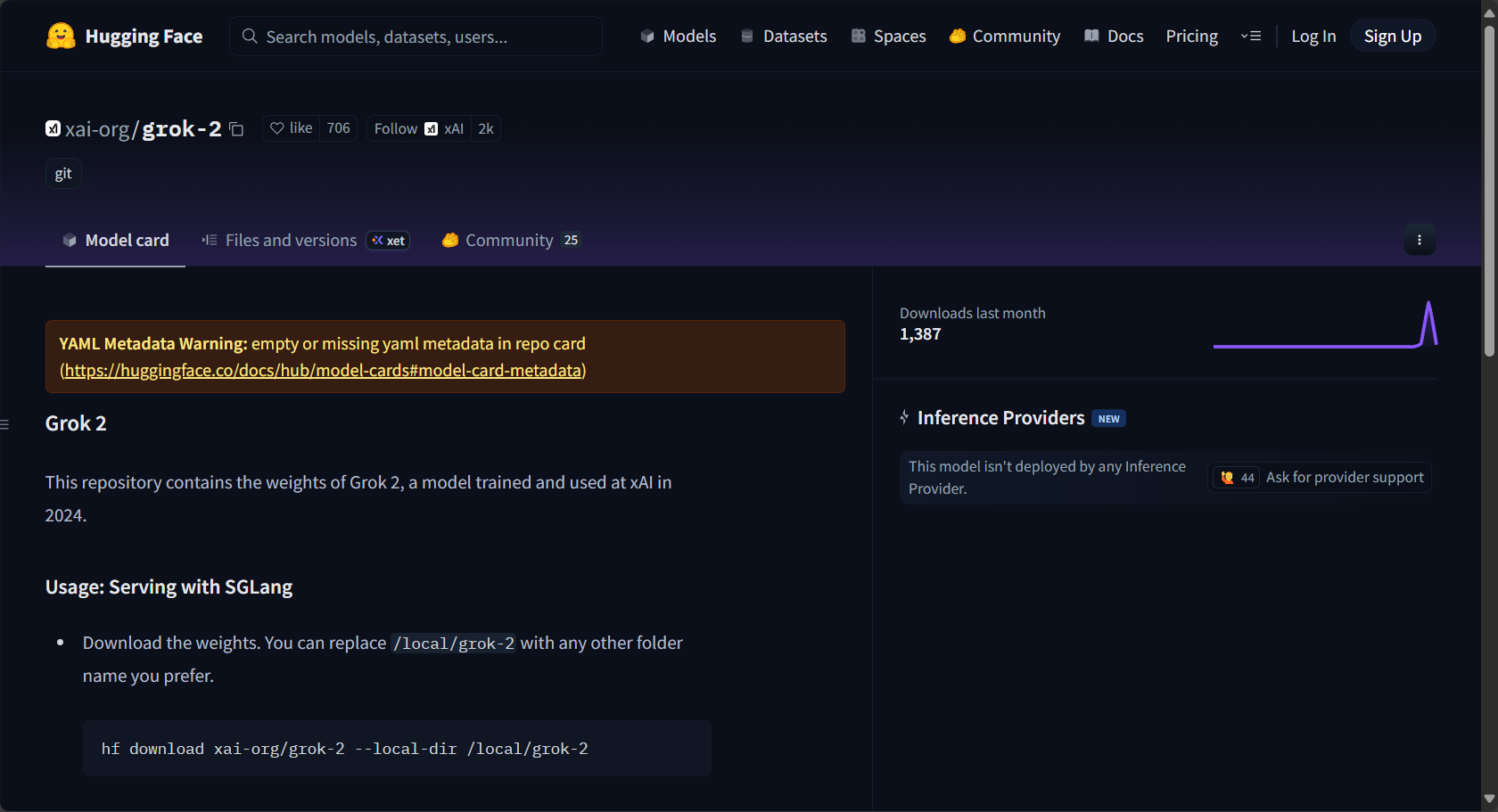Click the scrollbar down arrow
Viewport: 1498px width, 812px height.
tap(1489, 800)
